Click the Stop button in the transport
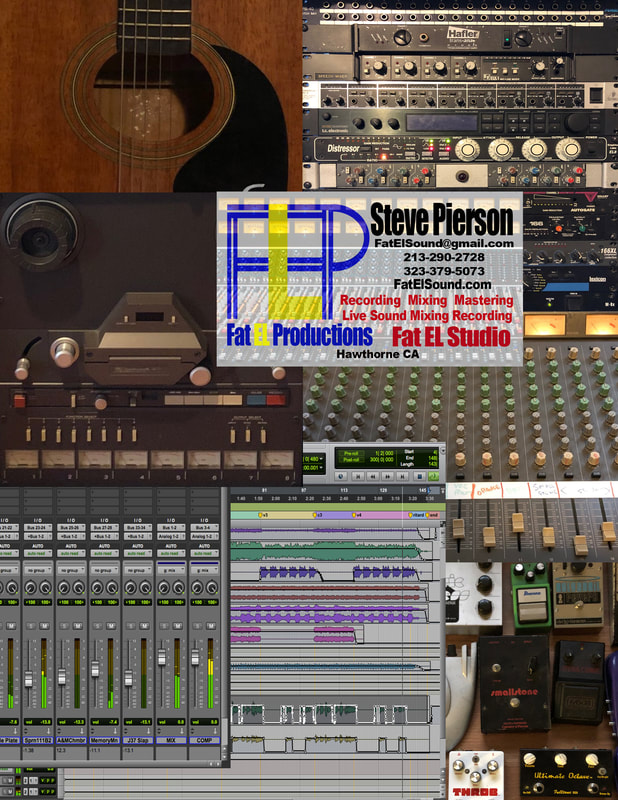618x800 pixels. [419, 476]
